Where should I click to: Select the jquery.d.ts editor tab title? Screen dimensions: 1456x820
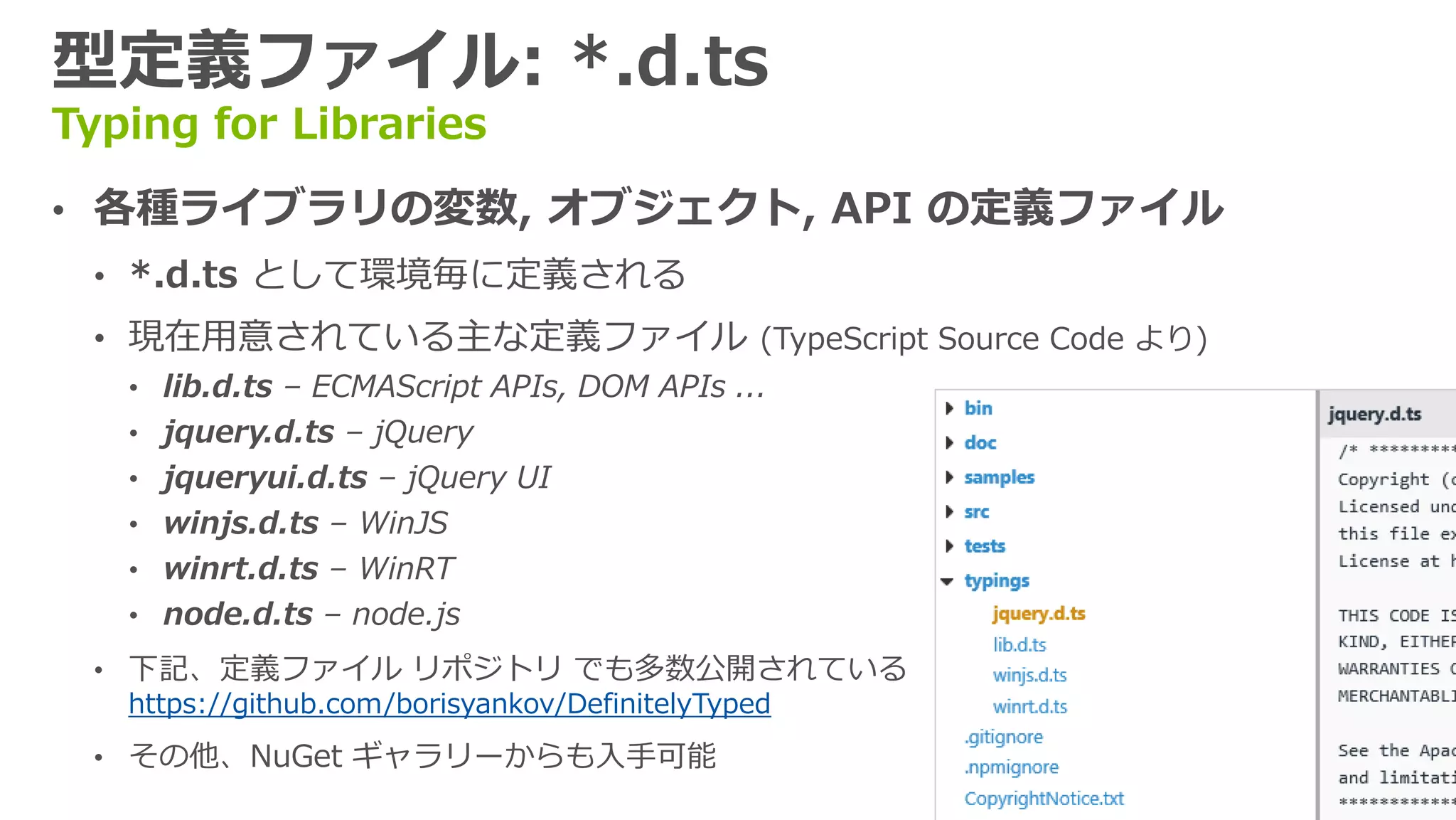[x=1374, y=414]
